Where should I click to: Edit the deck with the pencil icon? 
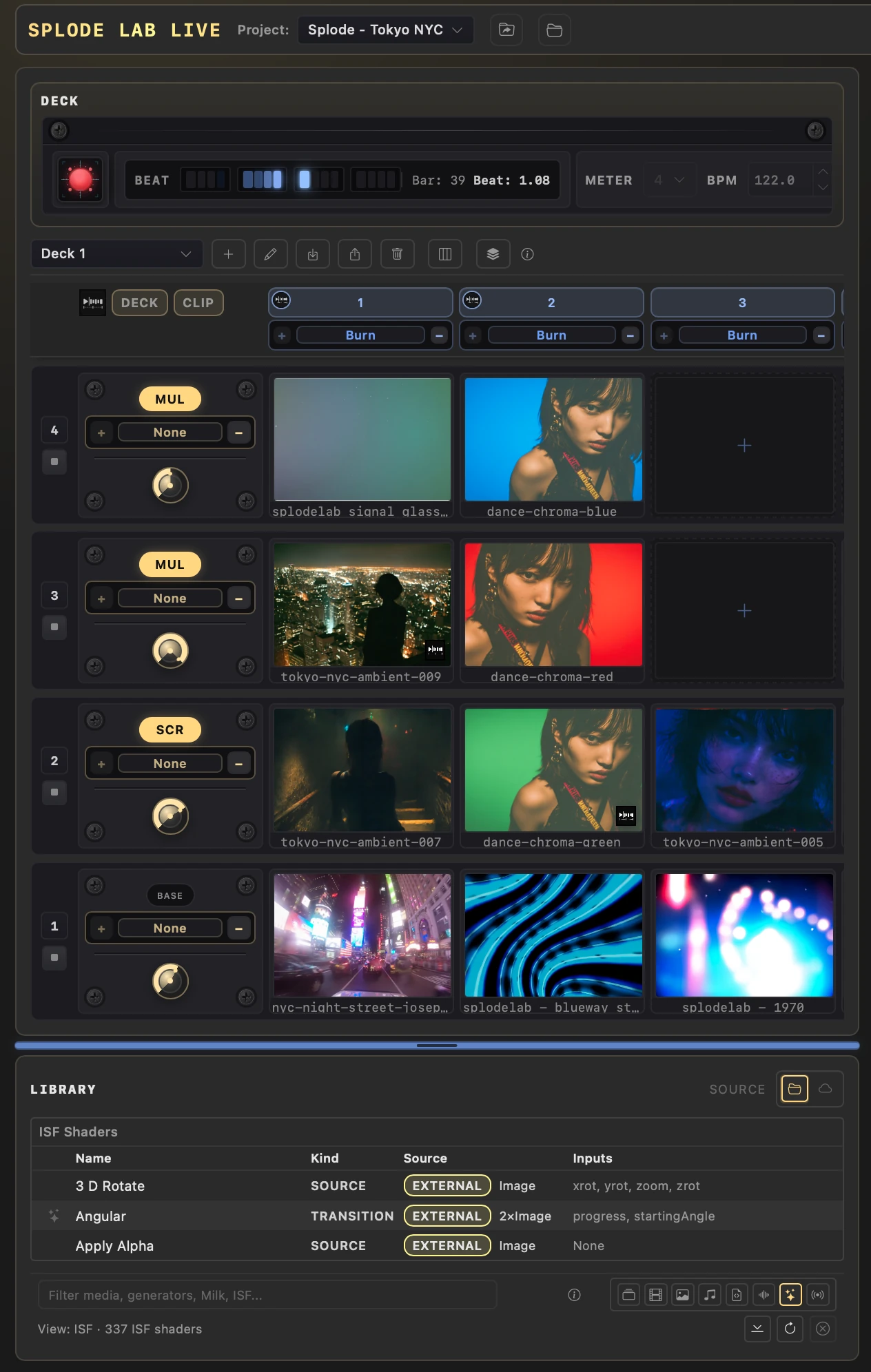click(x=271, y=254)
